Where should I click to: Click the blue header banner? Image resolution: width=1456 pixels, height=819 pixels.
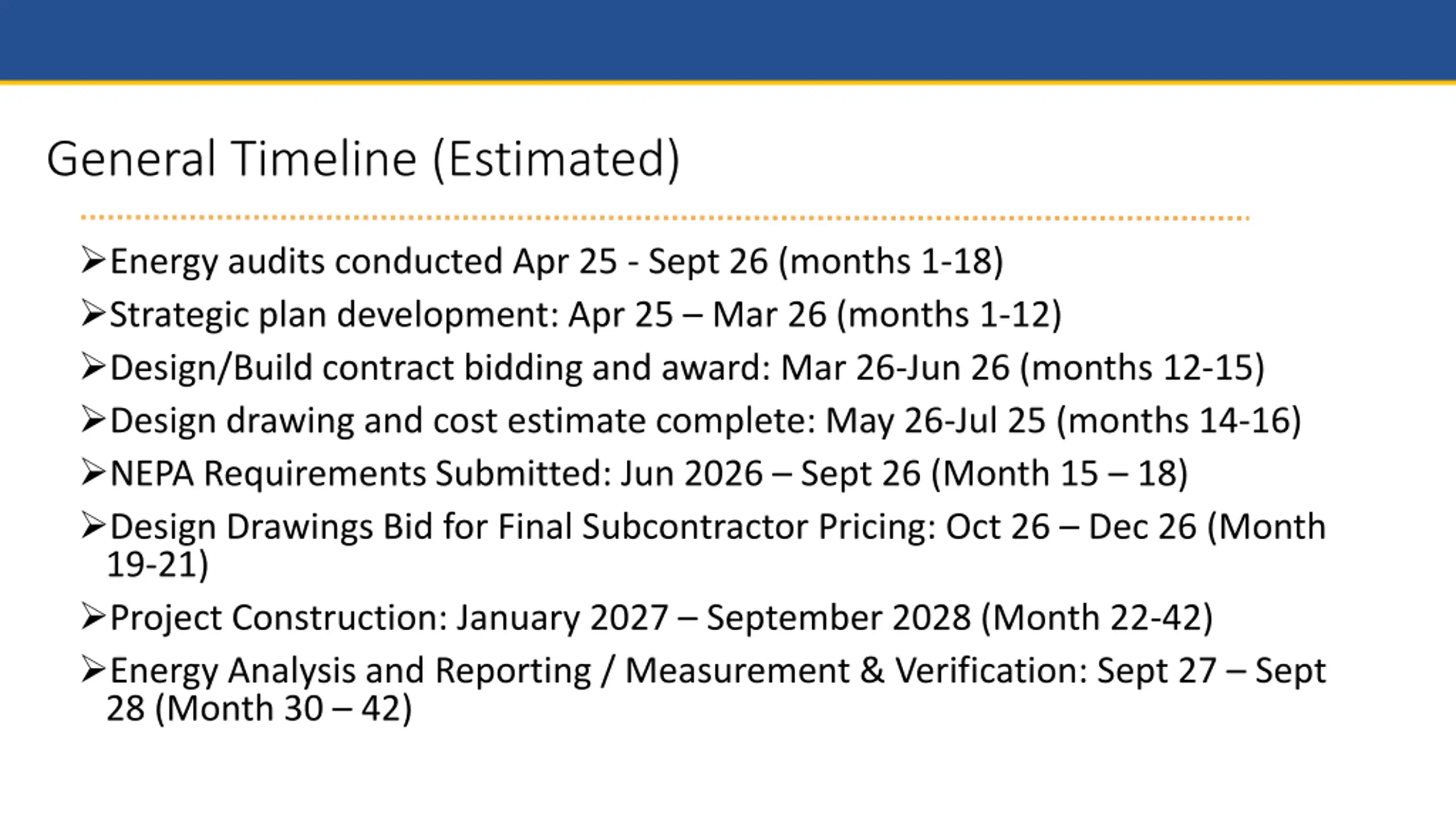click(728, 40)
